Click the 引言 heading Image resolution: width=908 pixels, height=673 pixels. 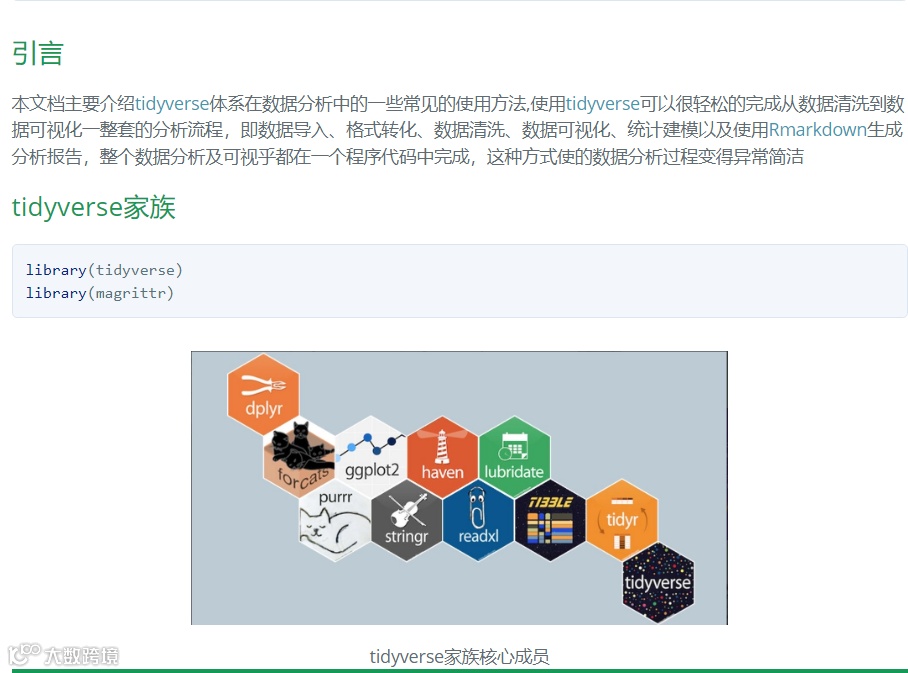point(38,53)
